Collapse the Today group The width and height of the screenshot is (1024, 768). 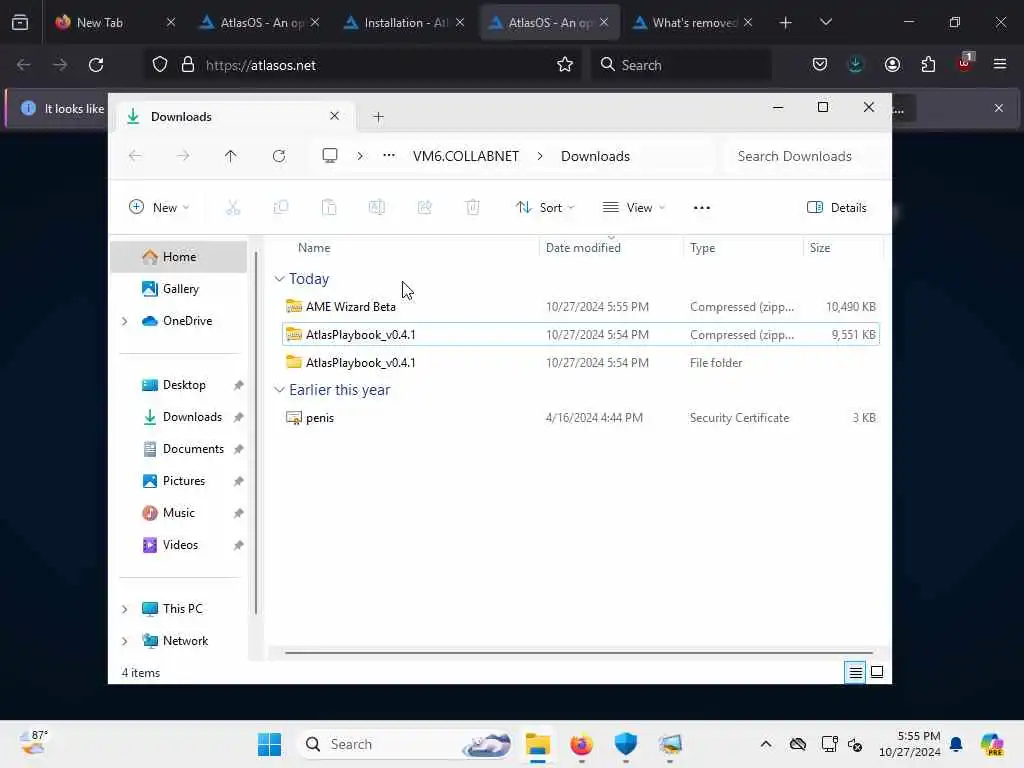tap(280, 279)
